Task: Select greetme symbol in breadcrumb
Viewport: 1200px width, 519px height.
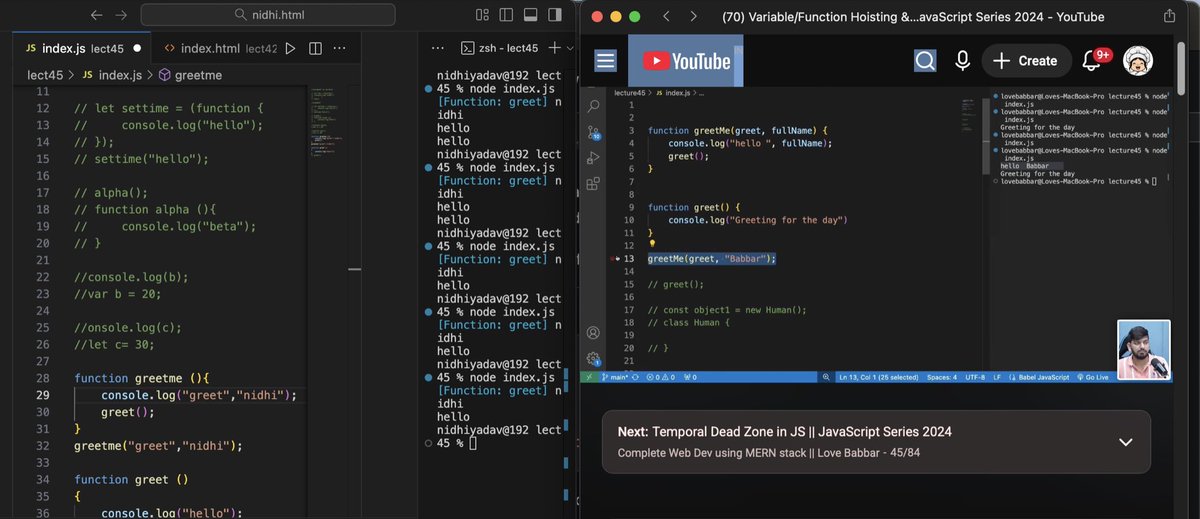Action: coord(189,75)
